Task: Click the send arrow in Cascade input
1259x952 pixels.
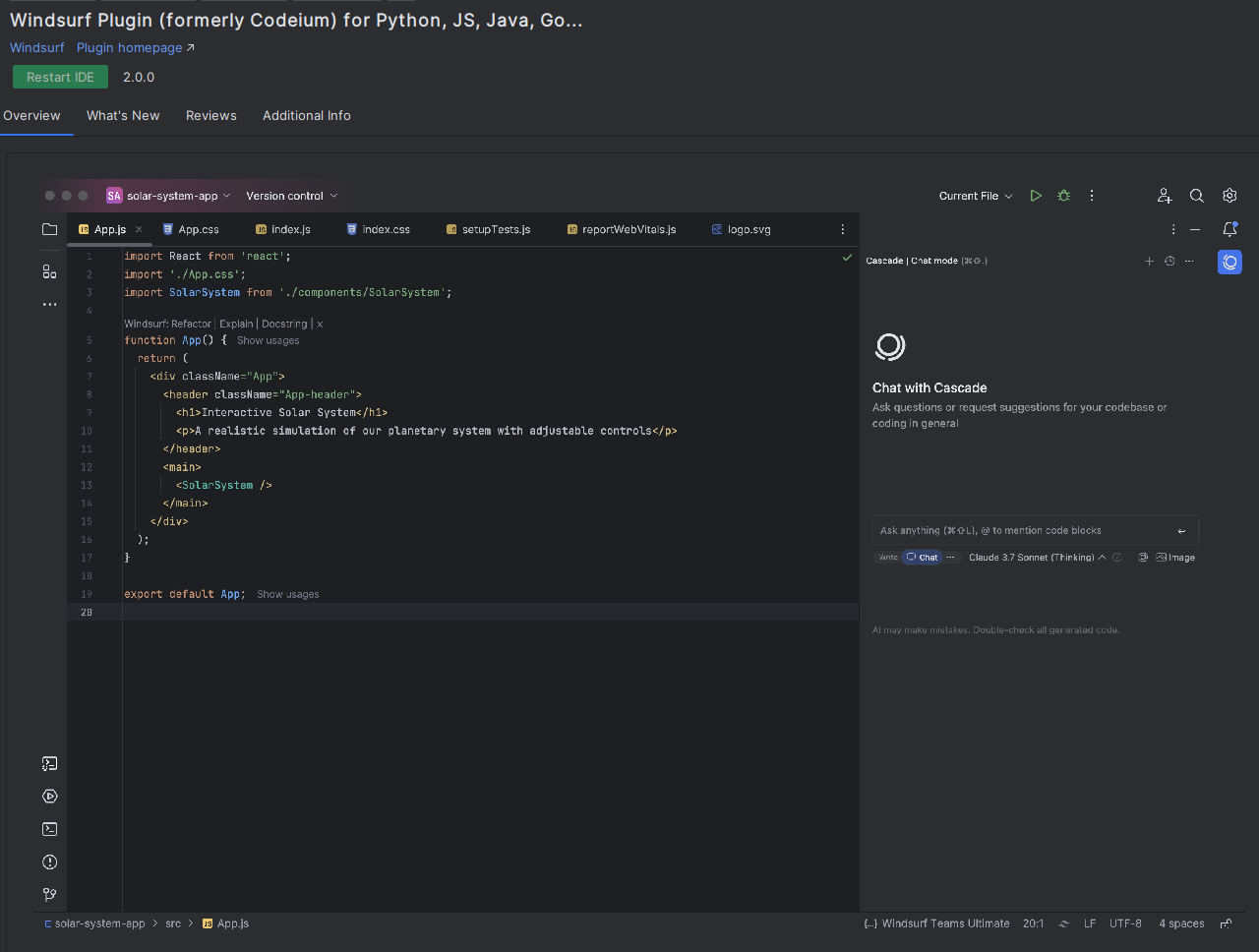Action: [x=1181, y=531]
